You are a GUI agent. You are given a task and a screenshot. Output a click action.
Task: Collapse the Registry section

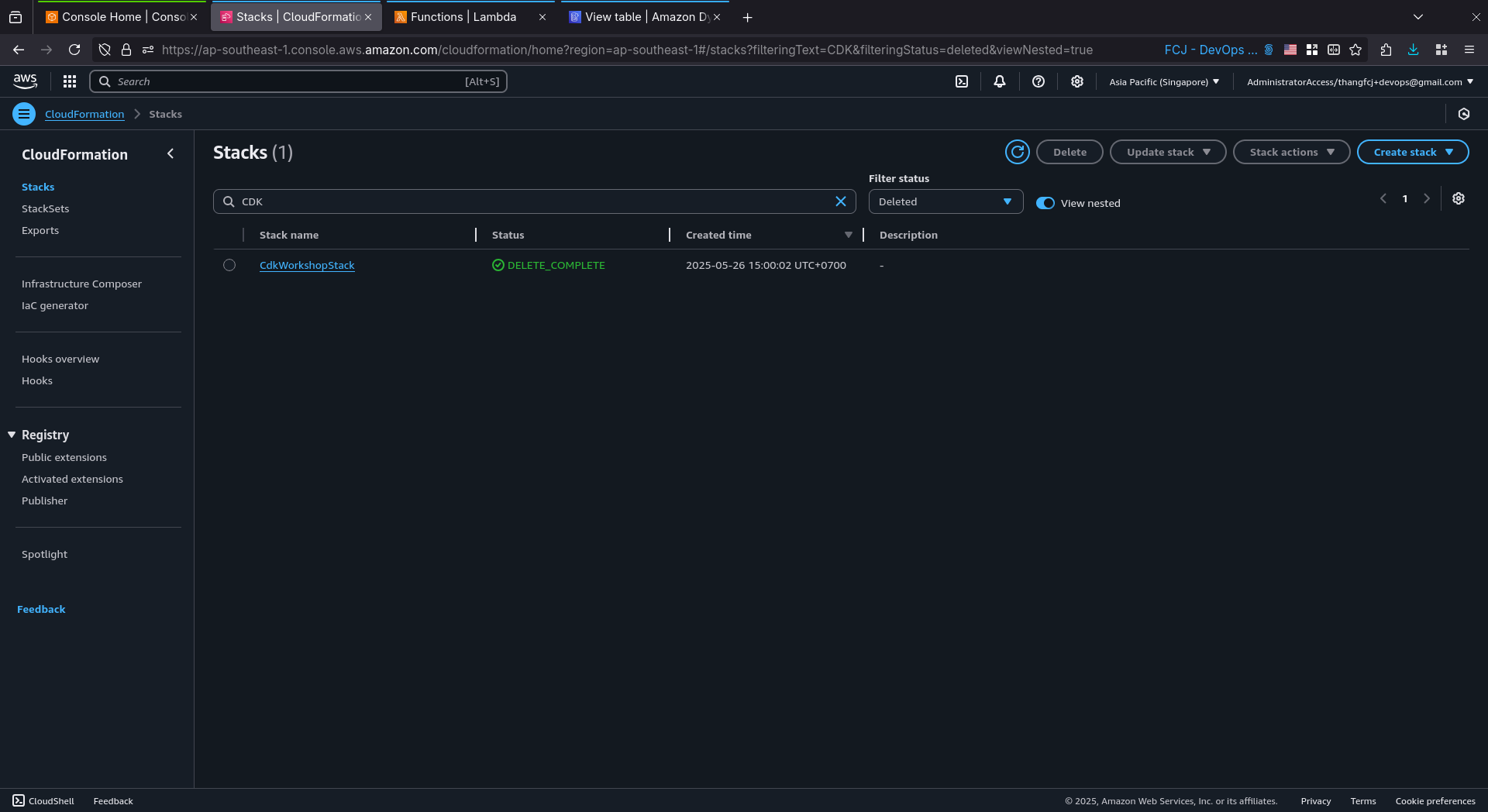coord(12,435)
